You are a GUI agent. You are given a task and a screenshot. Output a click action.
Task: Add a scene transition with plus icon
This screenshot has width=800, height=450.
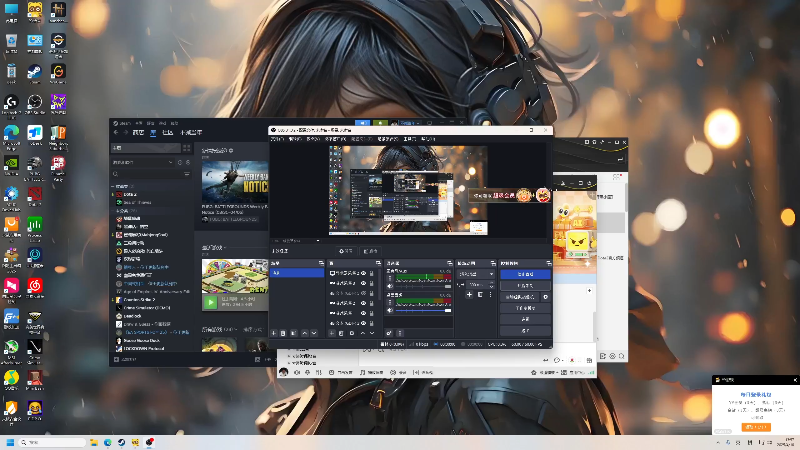pyautogui.click(x=469, y=294)
